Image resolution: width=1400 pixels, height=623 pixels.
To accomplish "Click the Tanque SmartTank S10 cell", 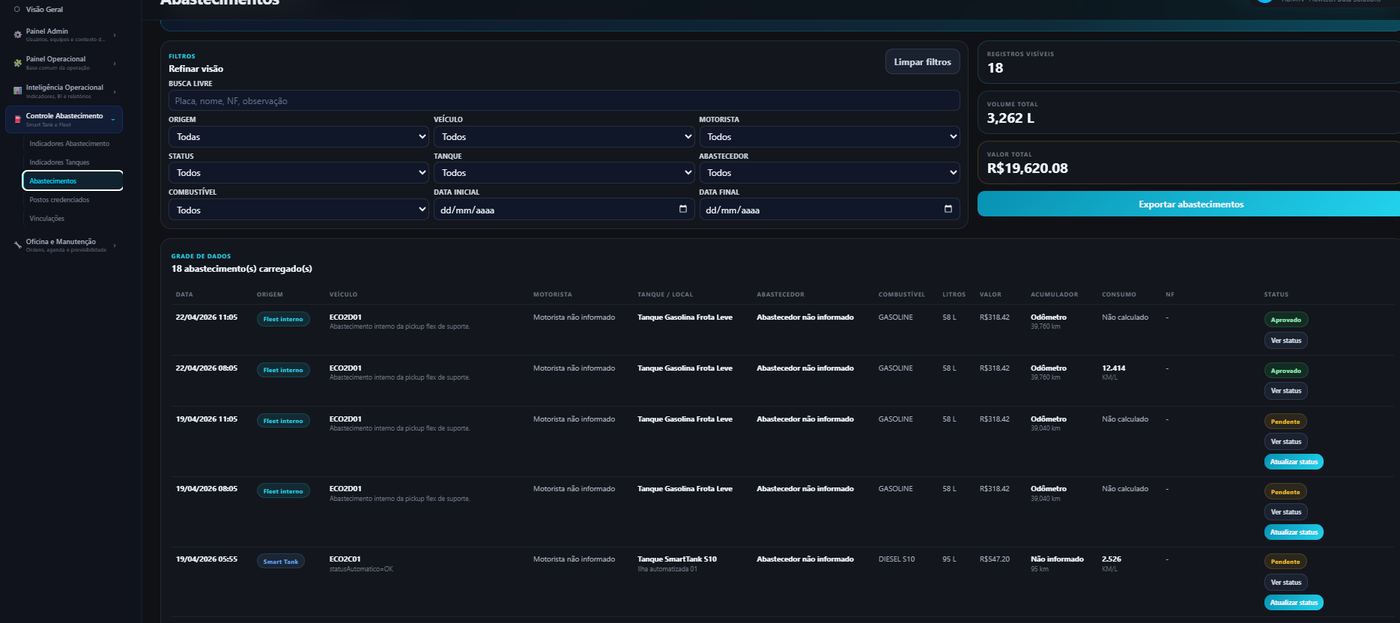I will tap(677, 559).
